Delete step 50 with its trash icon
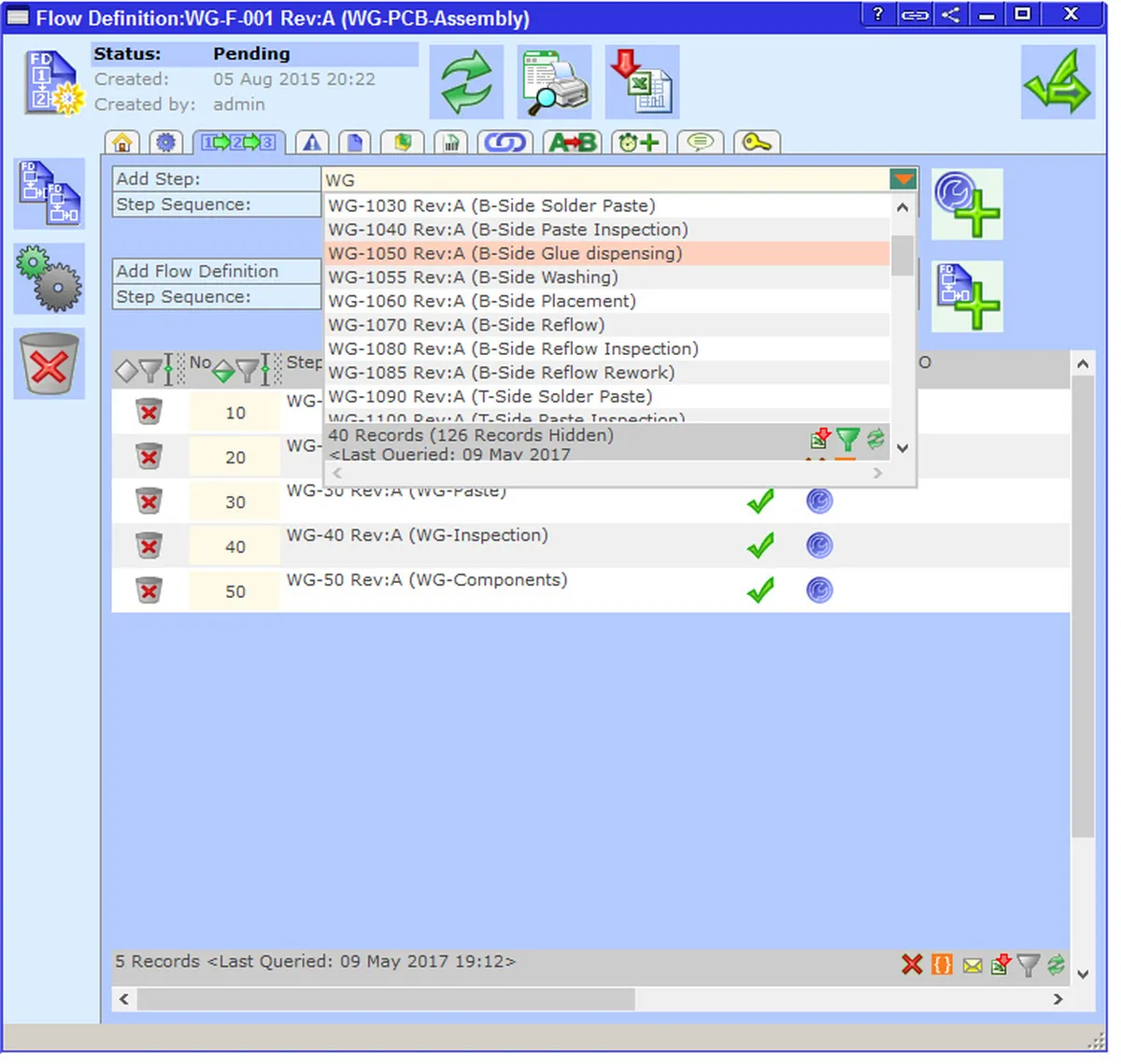The image size is (1121, 1064). coord(149,590)
